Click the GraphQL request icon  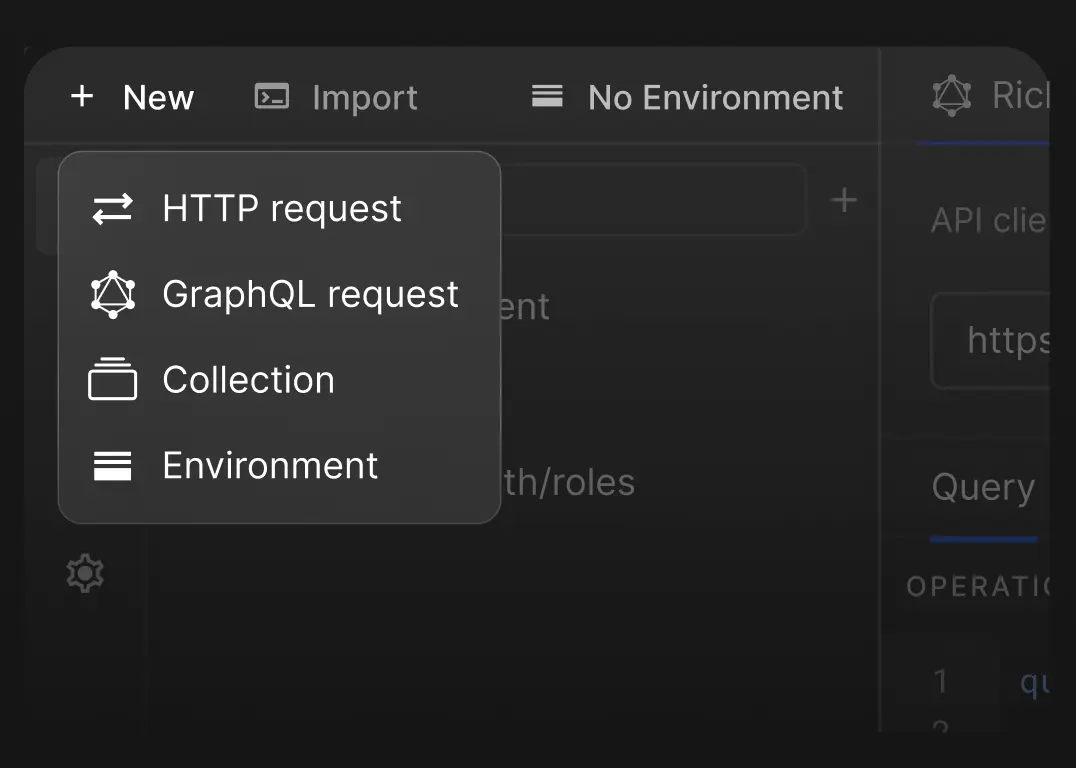(x=112, y=294)
